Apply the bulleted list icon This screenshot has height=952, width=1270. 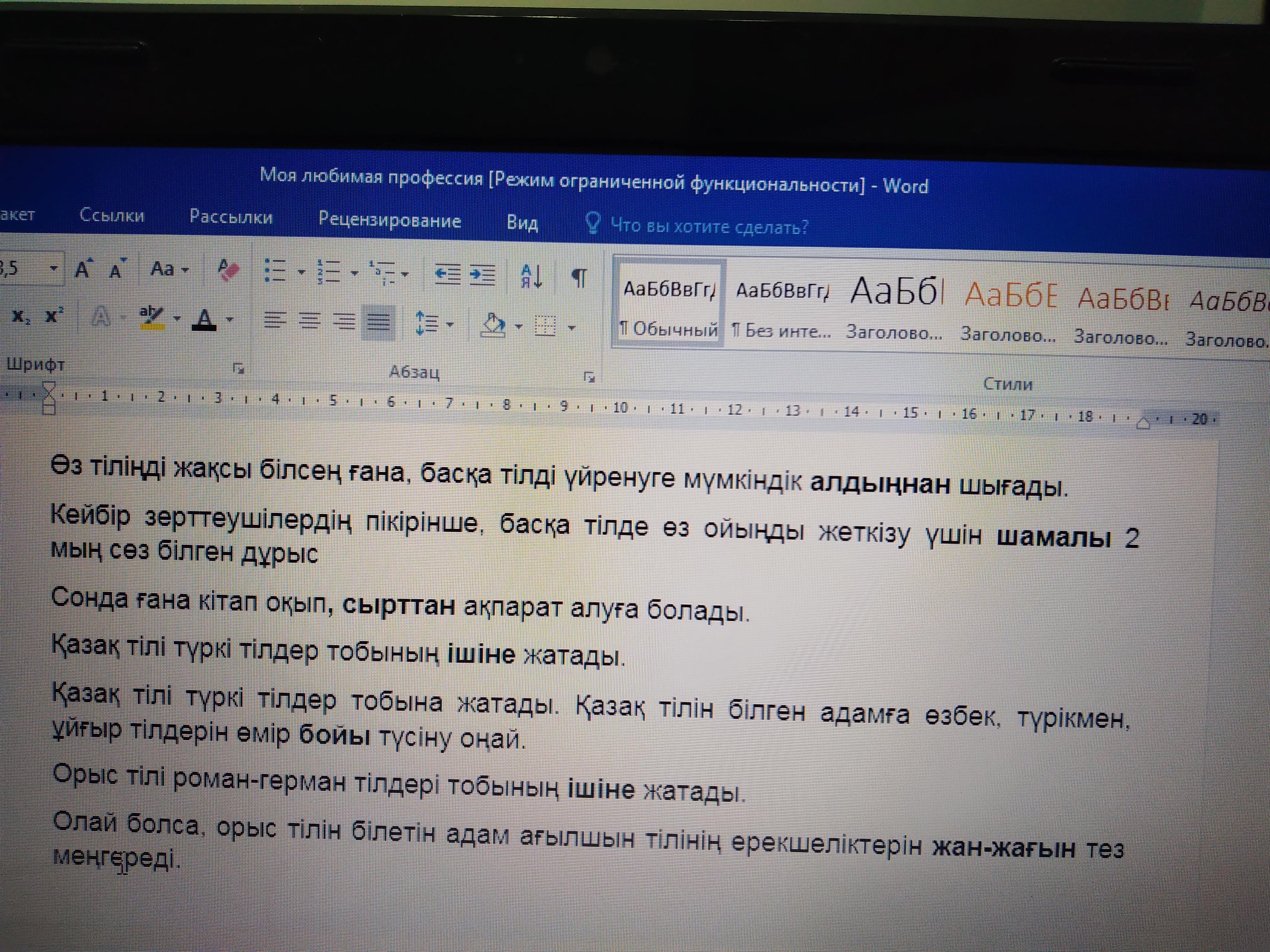tap(276, 270)
